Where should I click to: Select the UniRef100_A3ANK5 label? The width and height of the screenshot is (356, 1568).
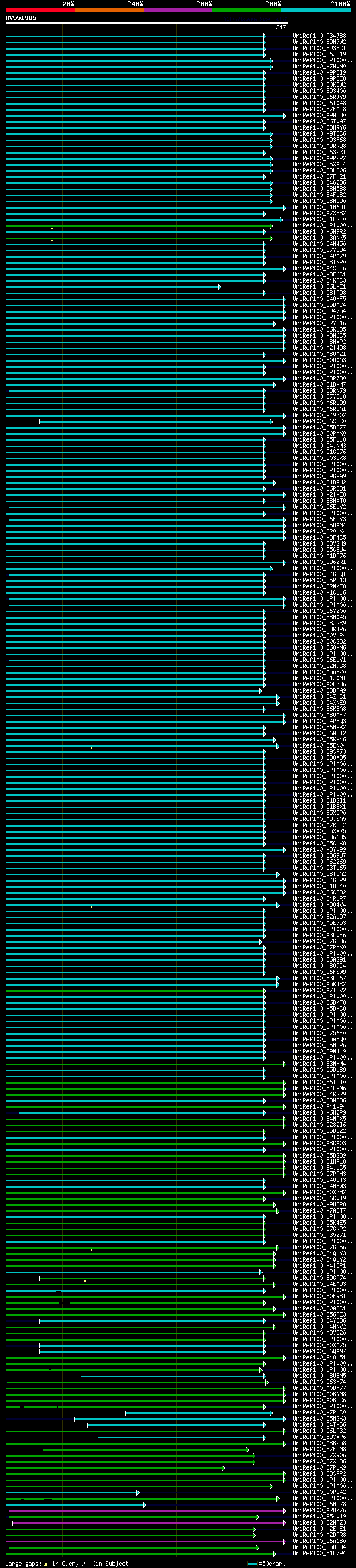319,238
